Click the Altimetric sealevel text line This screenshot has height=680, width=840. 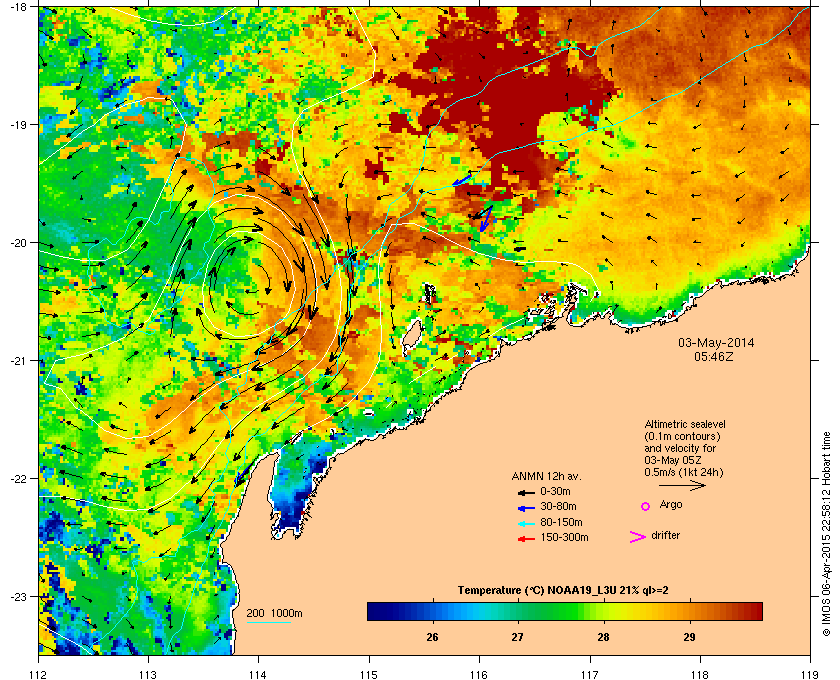pyautogui.click(x=685, y=424)
